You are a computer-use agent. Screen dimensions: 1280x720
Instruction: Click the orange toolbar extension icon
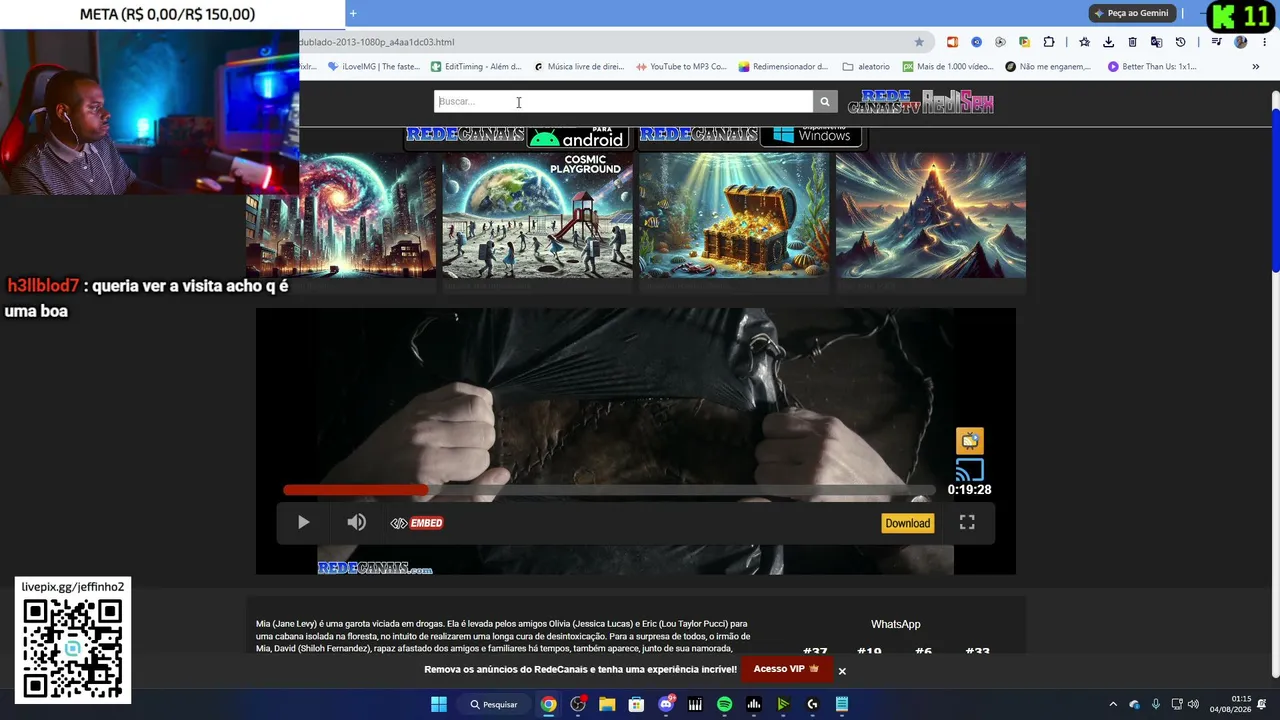tap(952, 42)
